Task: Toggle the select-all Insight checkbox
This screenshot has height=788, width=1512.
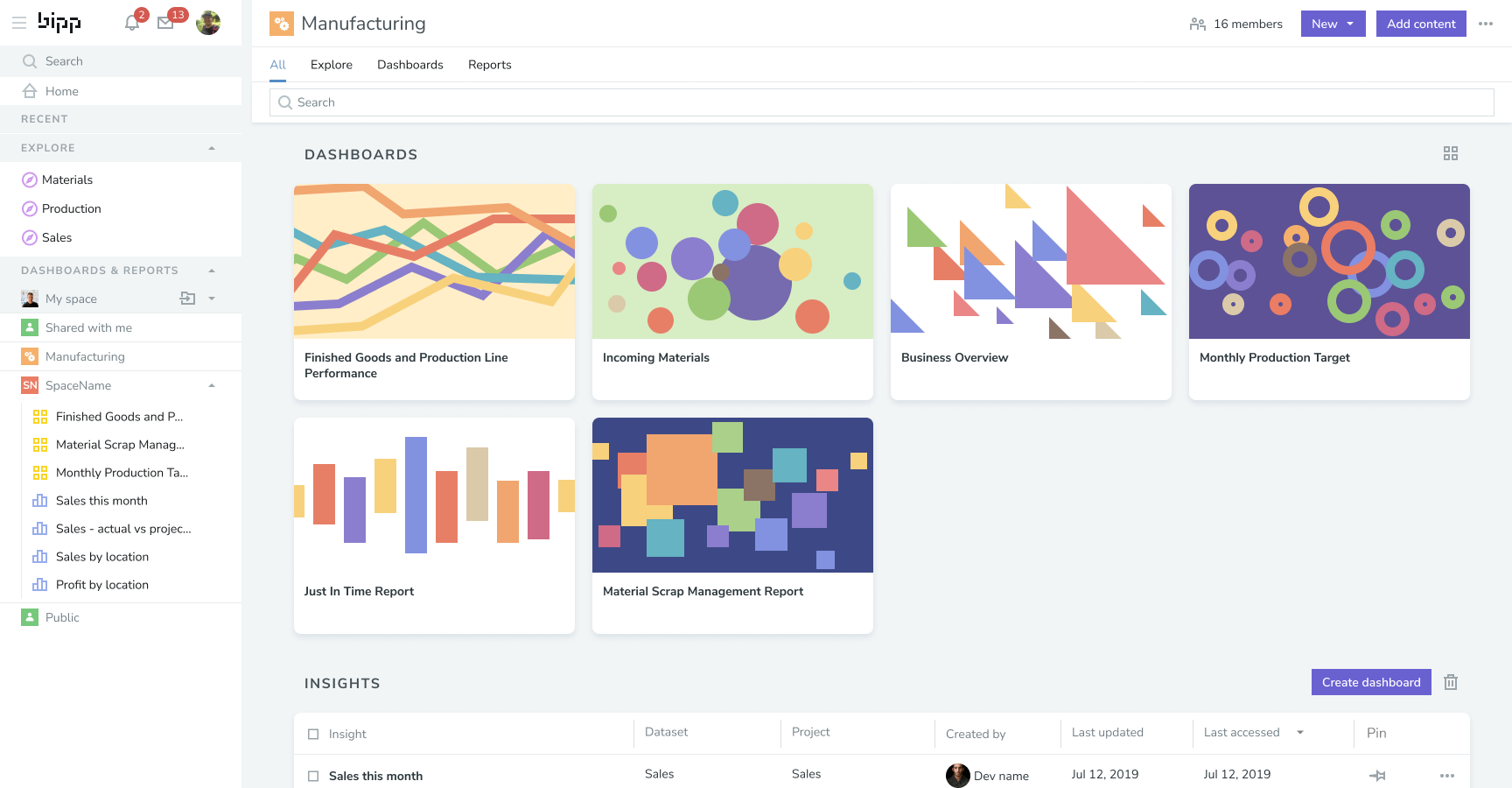Action: pos(313,734)
